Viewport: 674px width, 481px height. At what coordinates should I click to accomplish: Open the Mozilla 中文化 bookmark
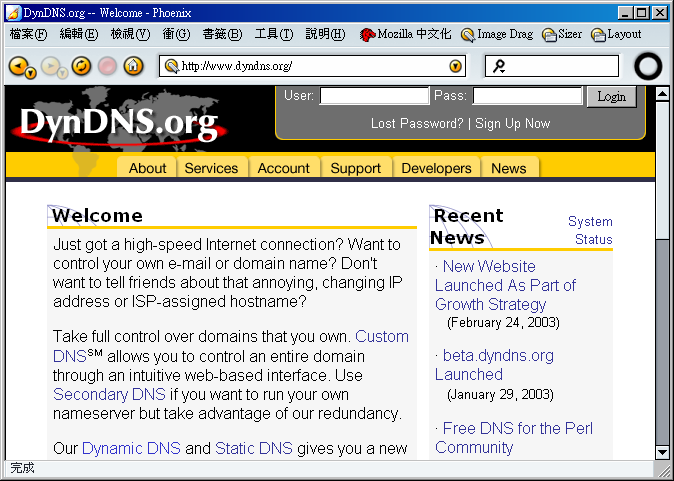[406, 34]
